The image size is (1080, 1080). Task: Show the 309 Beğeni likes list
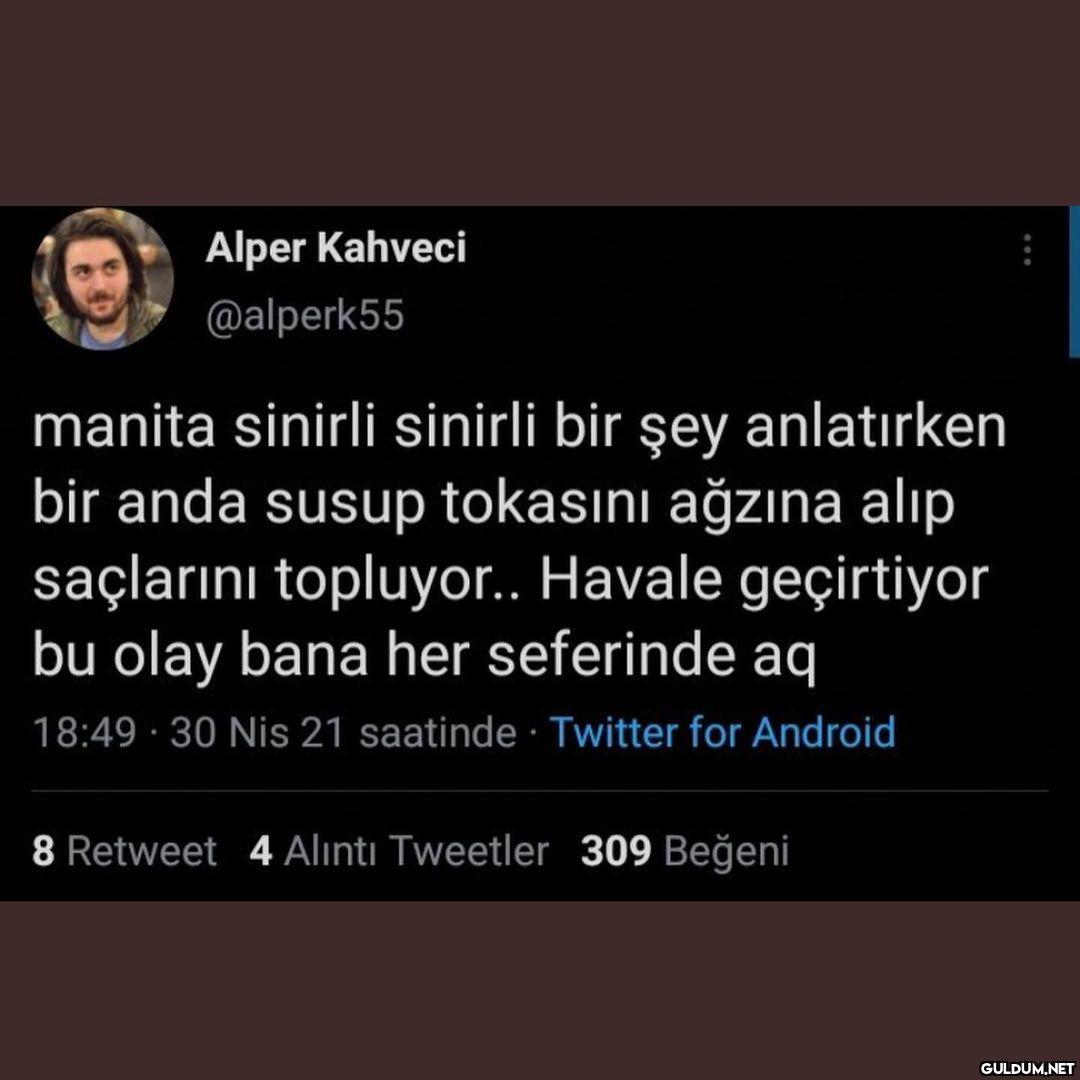[x=685, y=851]
